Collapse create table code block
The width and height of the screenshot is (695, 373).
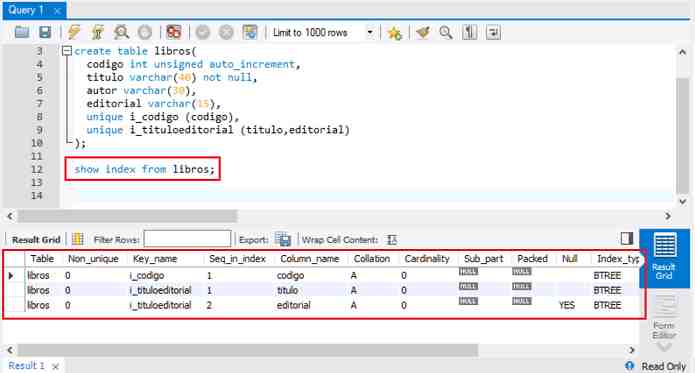[67, 51]
